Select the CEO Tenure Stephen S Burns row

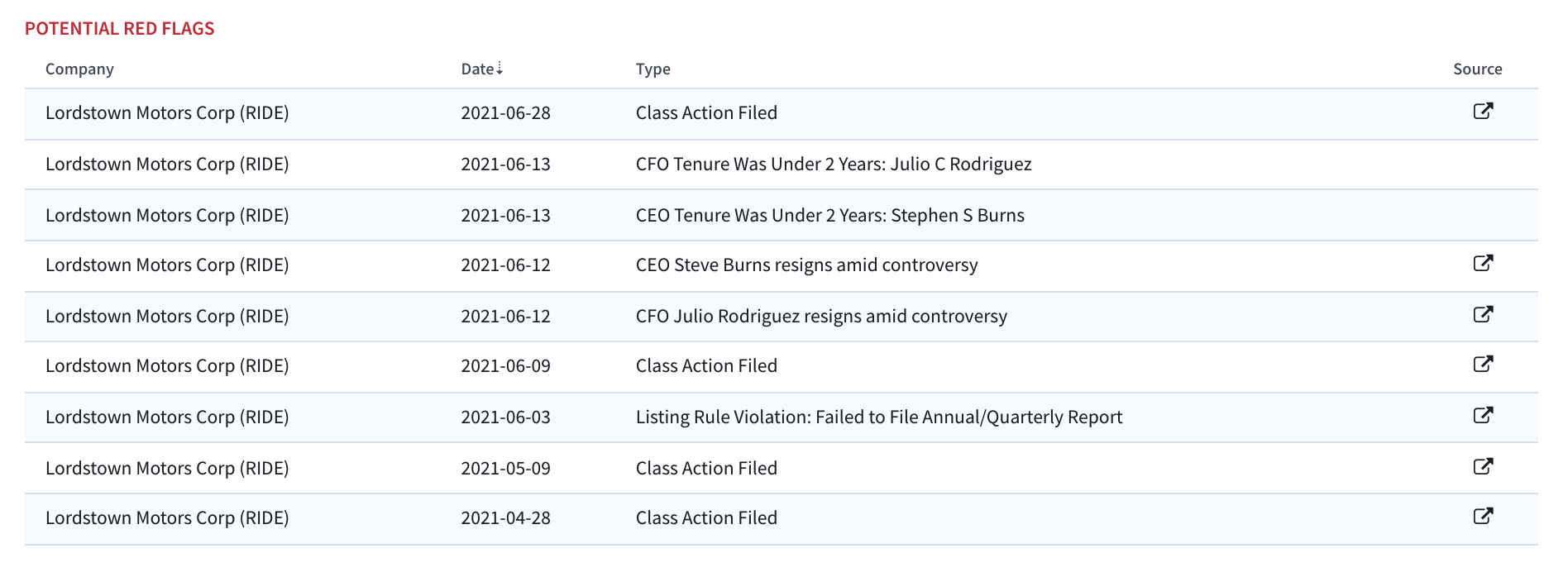(782, 215)
